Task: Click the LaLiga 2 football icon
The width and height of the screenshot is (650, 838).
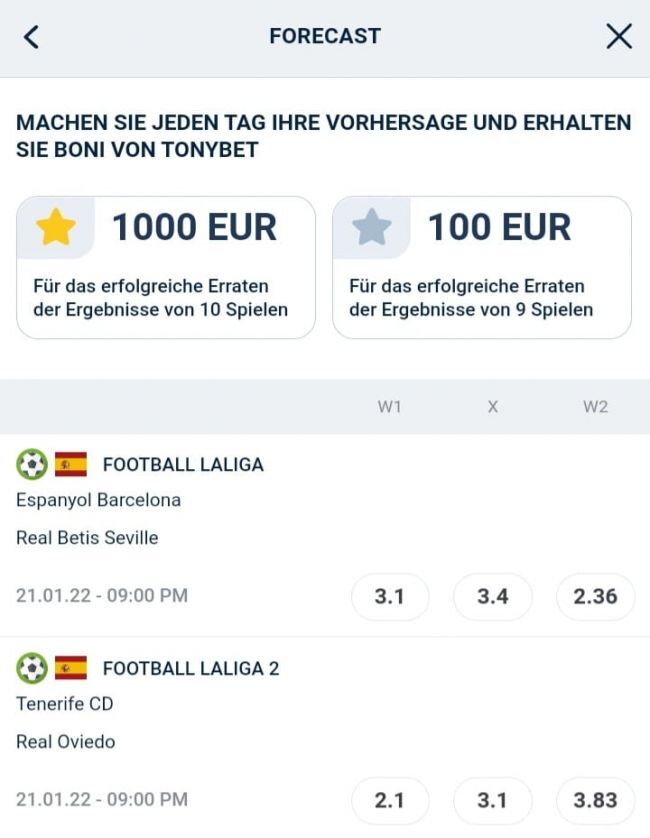Action: [x=32, y=668]
